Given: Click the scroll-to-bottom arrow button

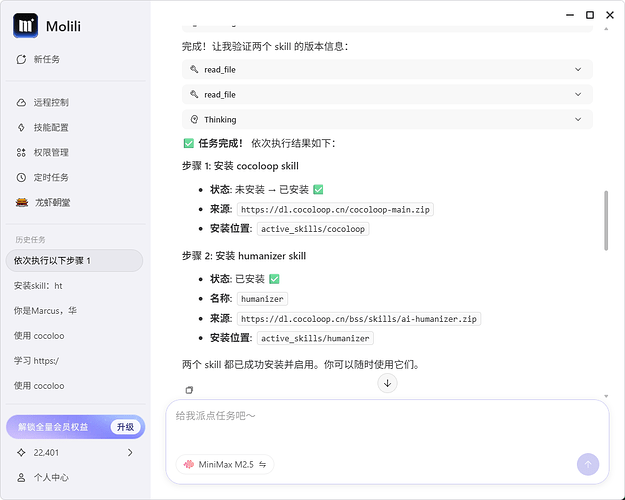Looking at the screenshot, I should [387, 383].
